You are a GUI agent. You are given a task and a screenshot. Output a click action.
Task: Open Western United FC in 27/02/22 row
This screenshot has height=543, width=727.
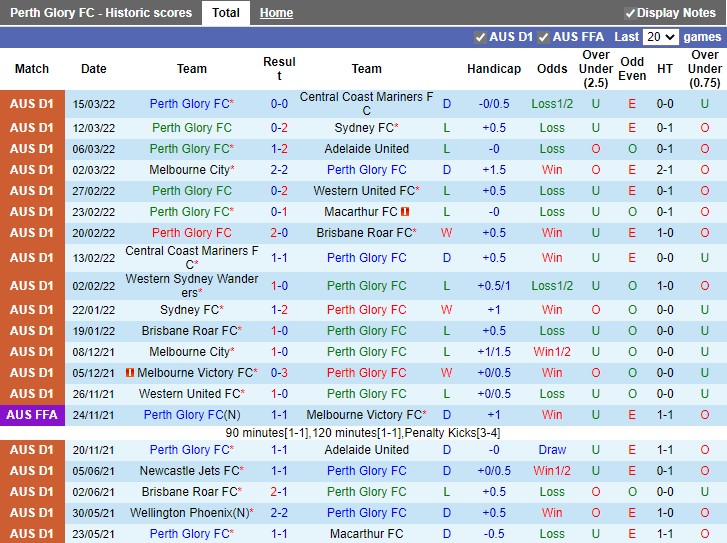click(363, 191)
